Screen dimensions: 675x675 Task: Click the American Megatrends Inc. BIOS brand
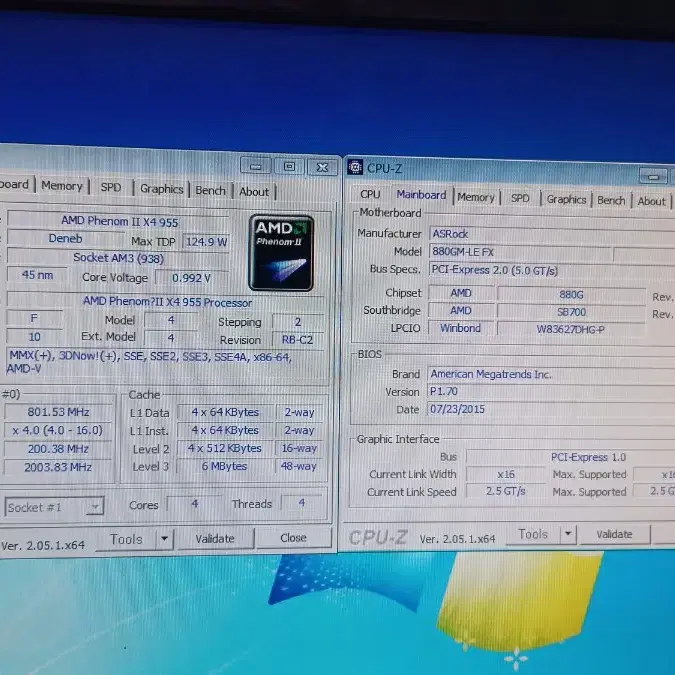point(551,374)
